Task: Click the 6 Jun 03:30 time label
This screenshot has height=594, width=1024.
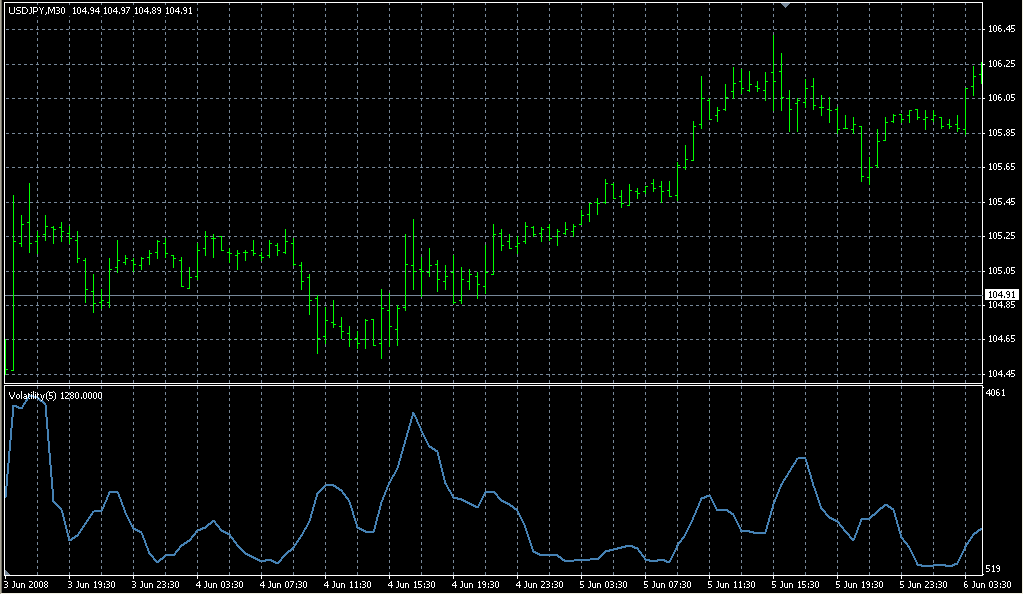Action: tap(987, 585)
